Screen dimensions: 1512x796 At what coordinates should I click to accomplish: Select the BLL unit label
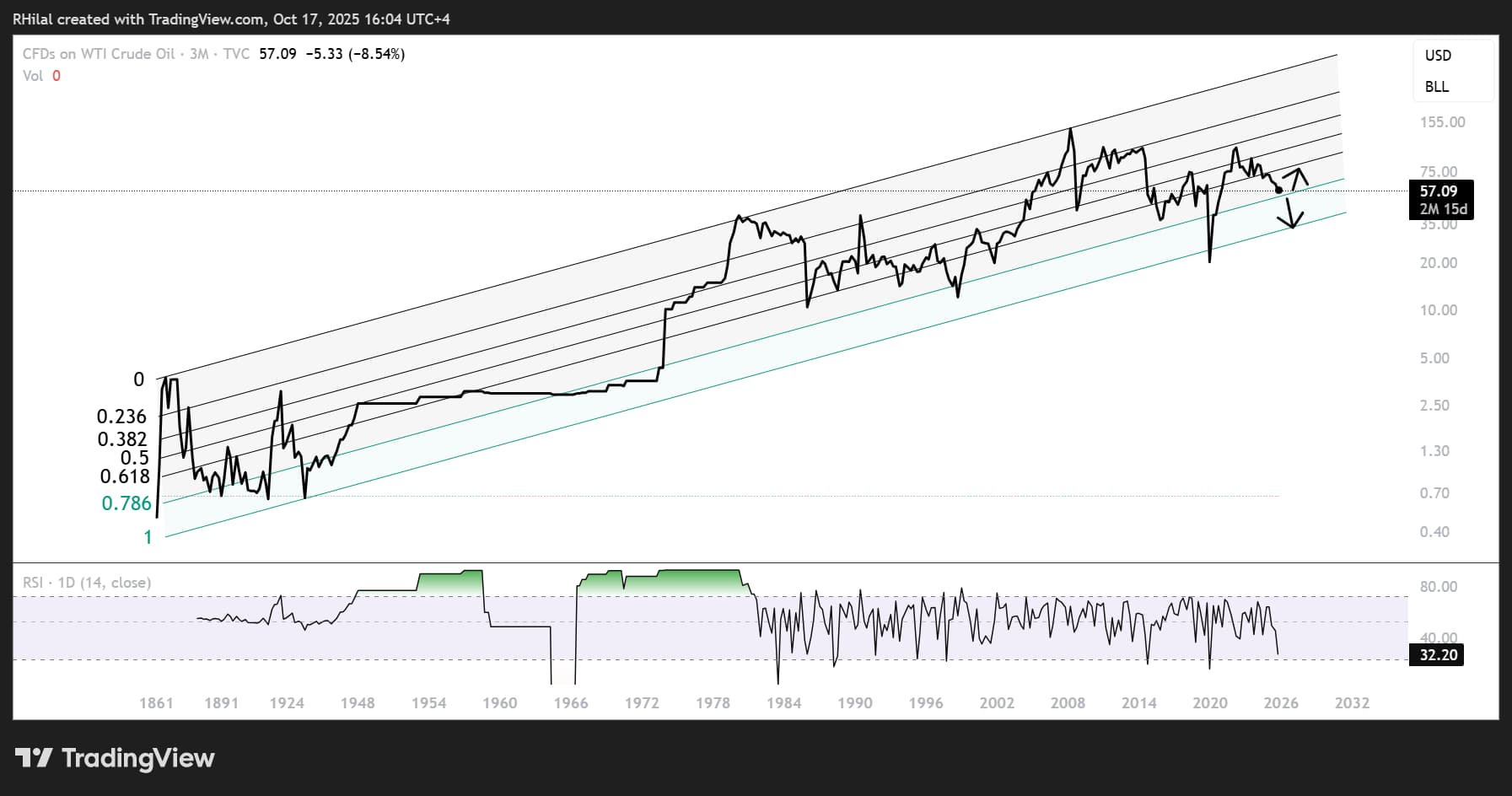click(1437, 87)
